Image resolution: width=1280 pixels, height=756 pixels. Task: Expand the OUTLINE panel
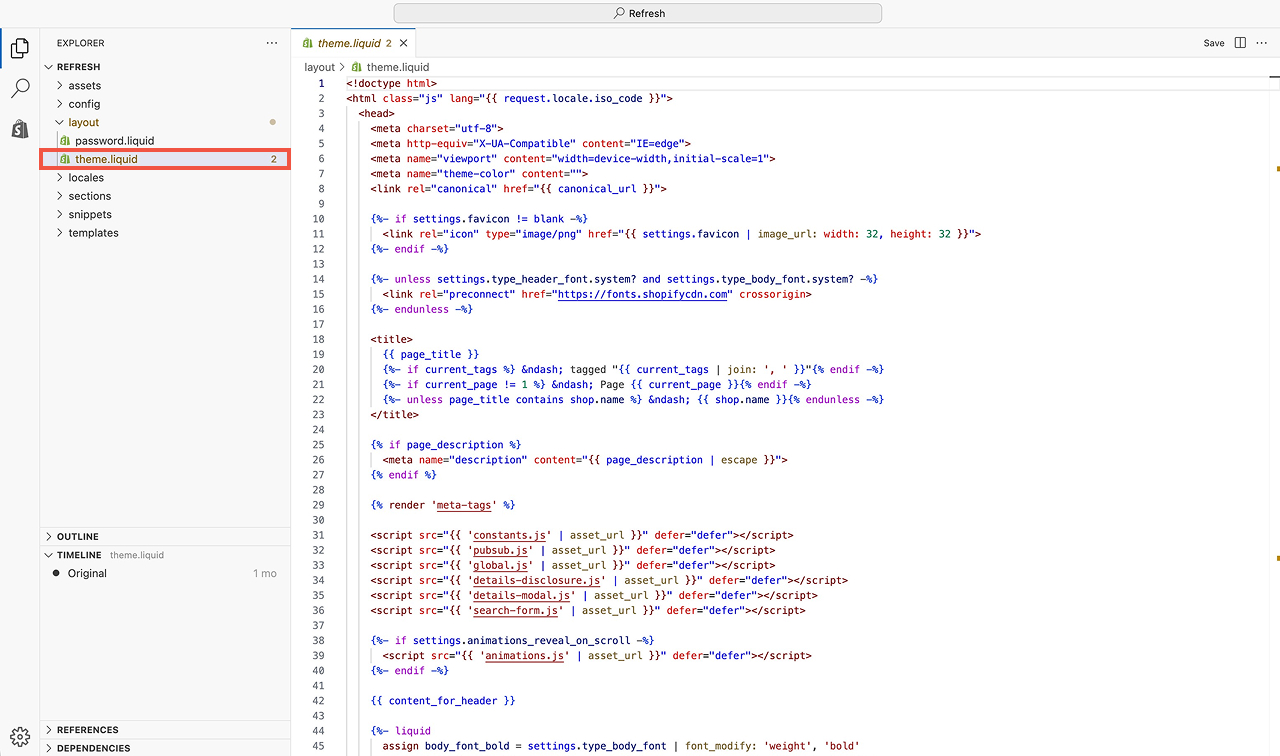point(165,537)
